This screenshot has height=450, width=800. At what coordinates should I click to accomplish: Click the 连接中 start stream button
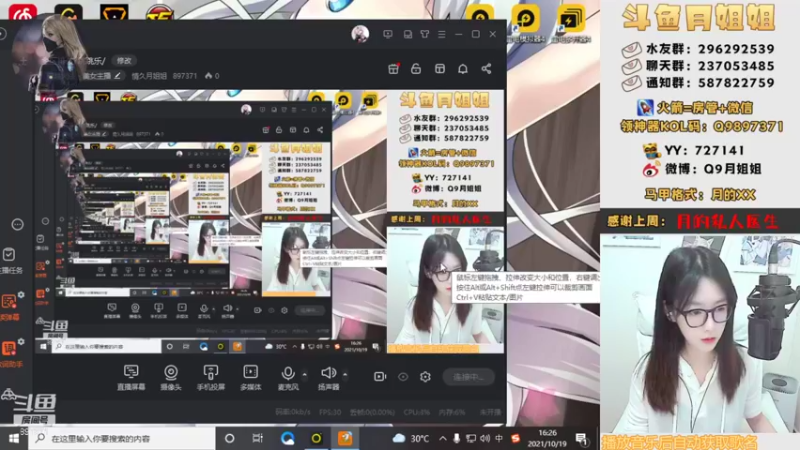[468, 377]
